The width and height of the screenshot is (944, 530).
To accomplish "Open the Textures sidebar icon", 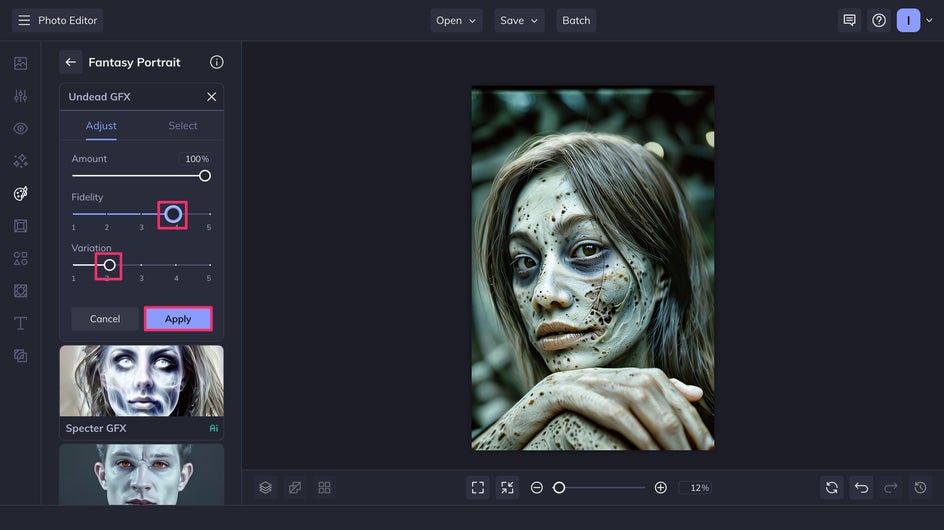I will pos(20,291).
